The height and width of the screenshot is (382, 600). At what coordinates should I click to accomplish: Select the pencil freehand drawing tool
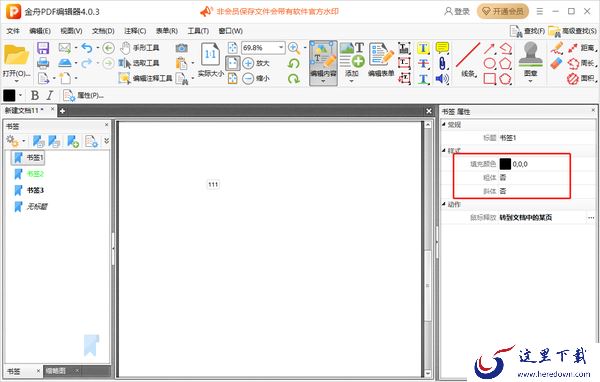(x=557, y=48)
